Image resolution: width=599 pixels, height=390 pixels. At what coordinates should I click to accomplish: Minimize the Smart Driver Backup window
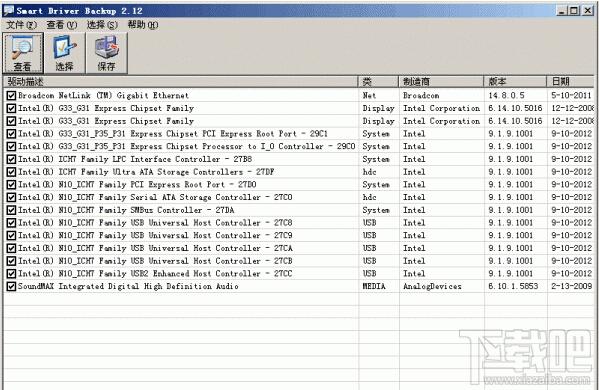tap(561, 11)
